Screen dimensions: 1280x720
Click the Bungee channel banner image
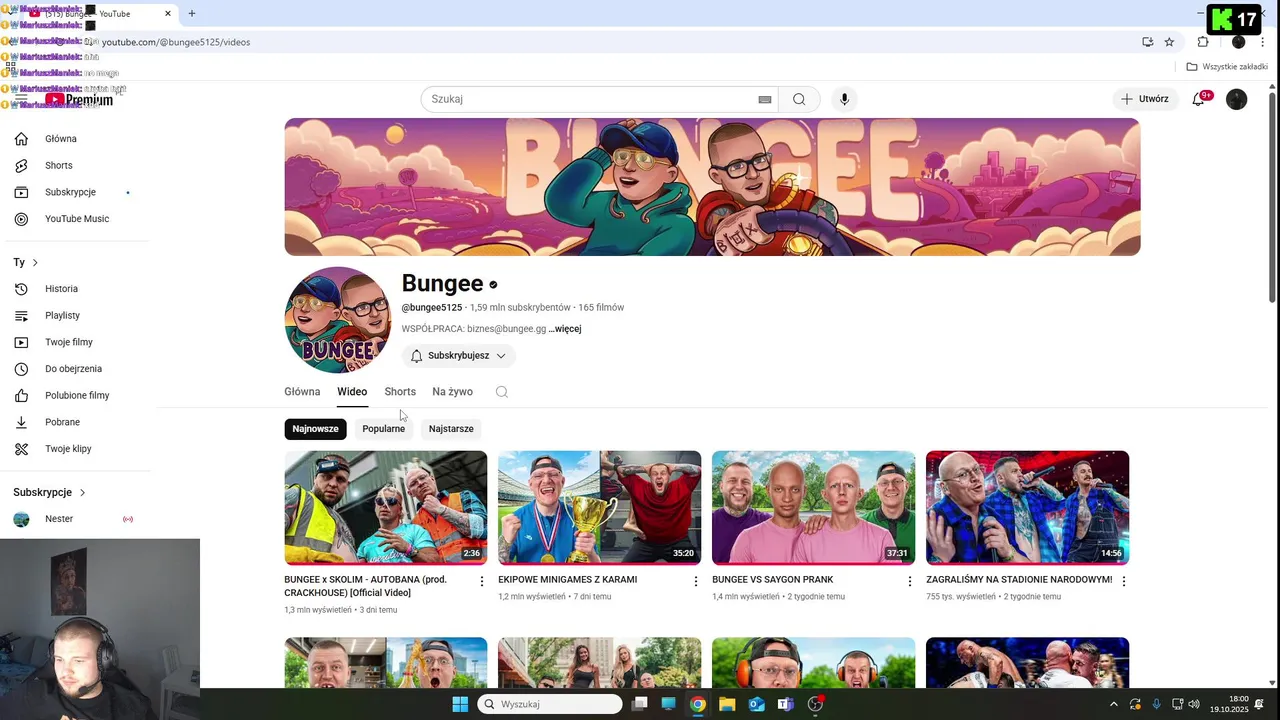pos(712,187)
